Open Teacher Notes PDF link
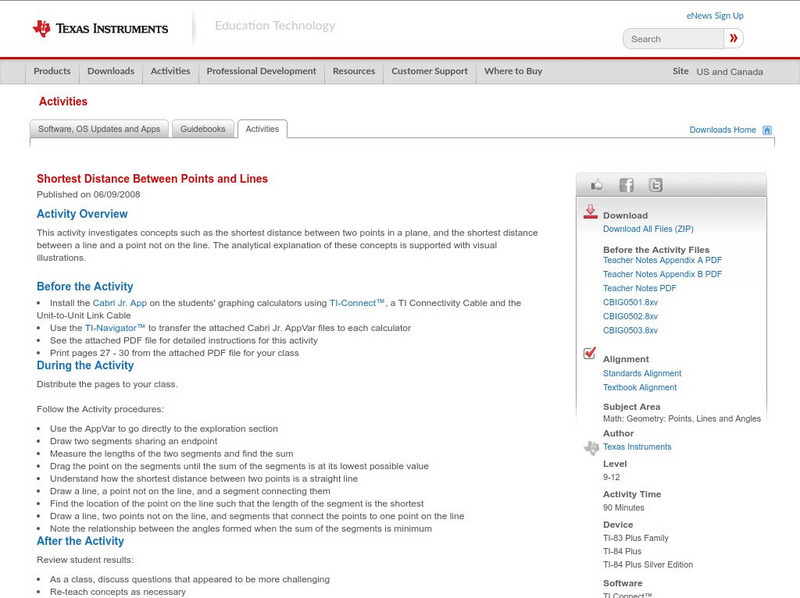800x598 pixels. click(x=639, y=288)
